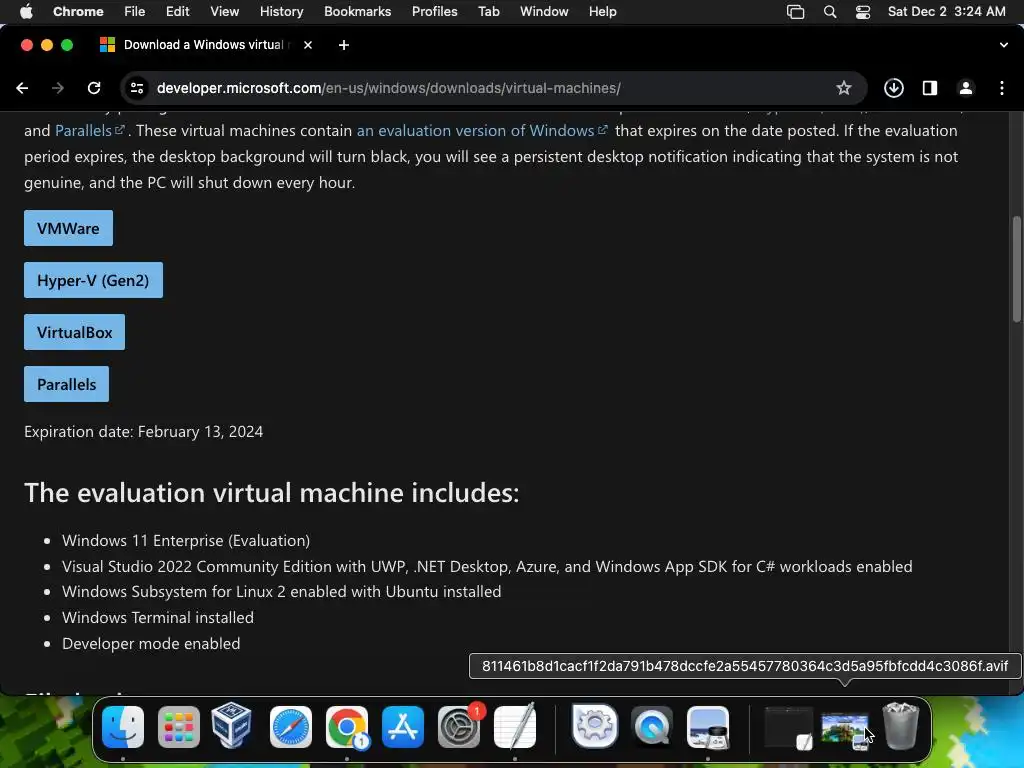Screen dimensions: 1024x768
Task: Expand the tab search chevron
Action: [x=1004, y=45]
